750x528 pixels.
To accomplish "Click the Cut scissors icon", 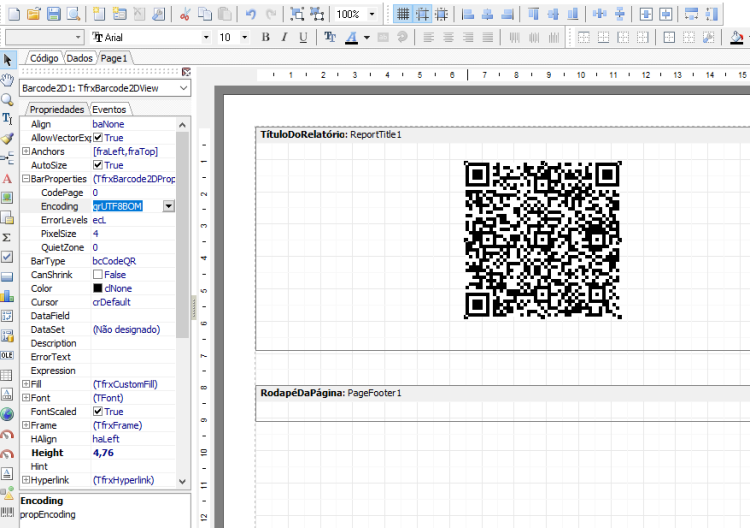I will pos(185,14).
